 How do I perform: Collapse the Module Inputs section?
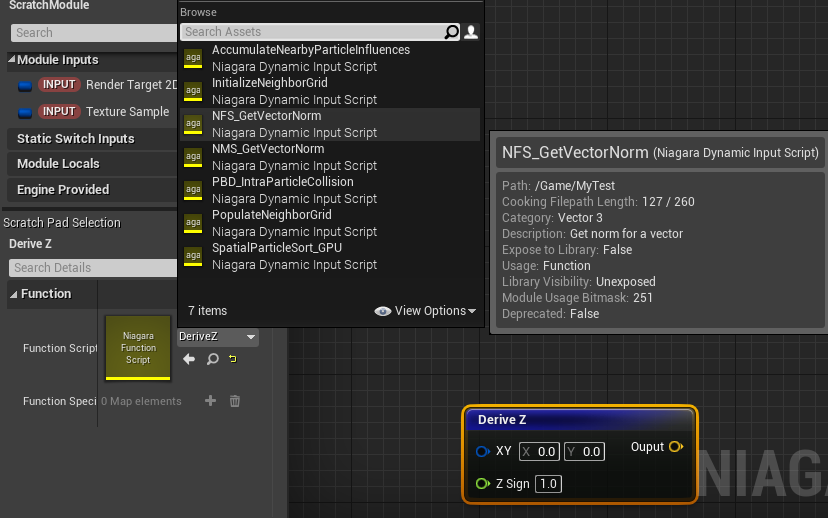(x=12, y=60)
